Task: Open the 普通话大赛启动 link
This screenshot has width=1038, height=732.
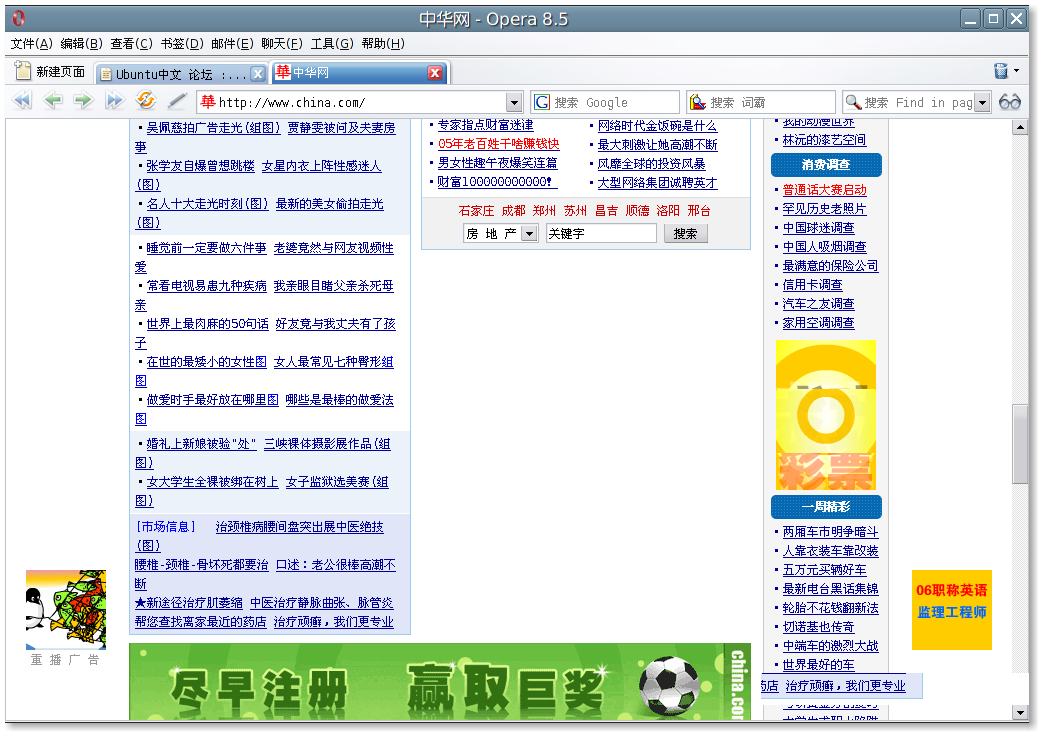Action: pyautogui.click(x=825, y=190)
